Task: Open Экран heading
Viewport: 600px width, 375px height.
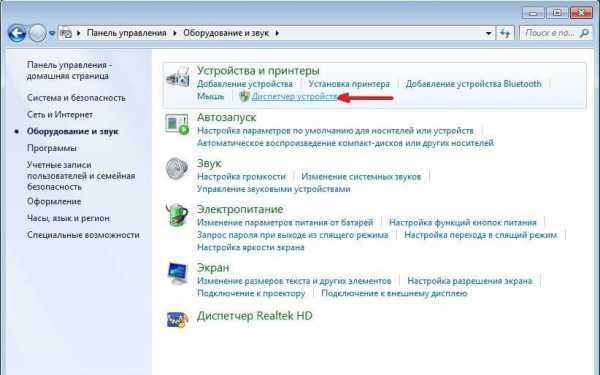Action: click(213, 267)
